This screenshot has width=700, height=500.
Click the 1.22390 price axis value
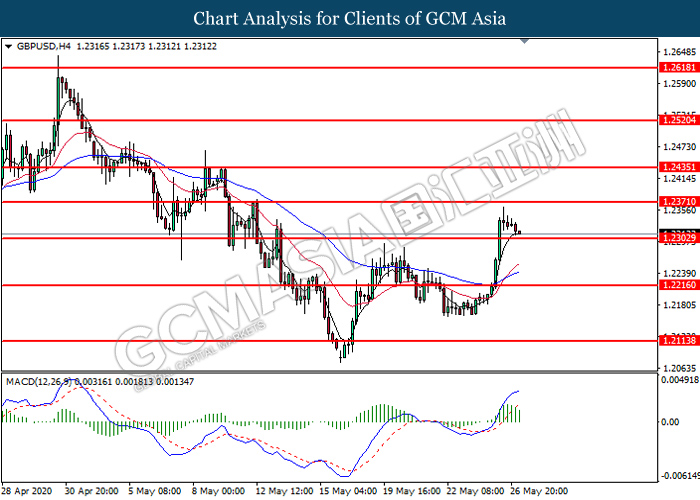[679, 273]
